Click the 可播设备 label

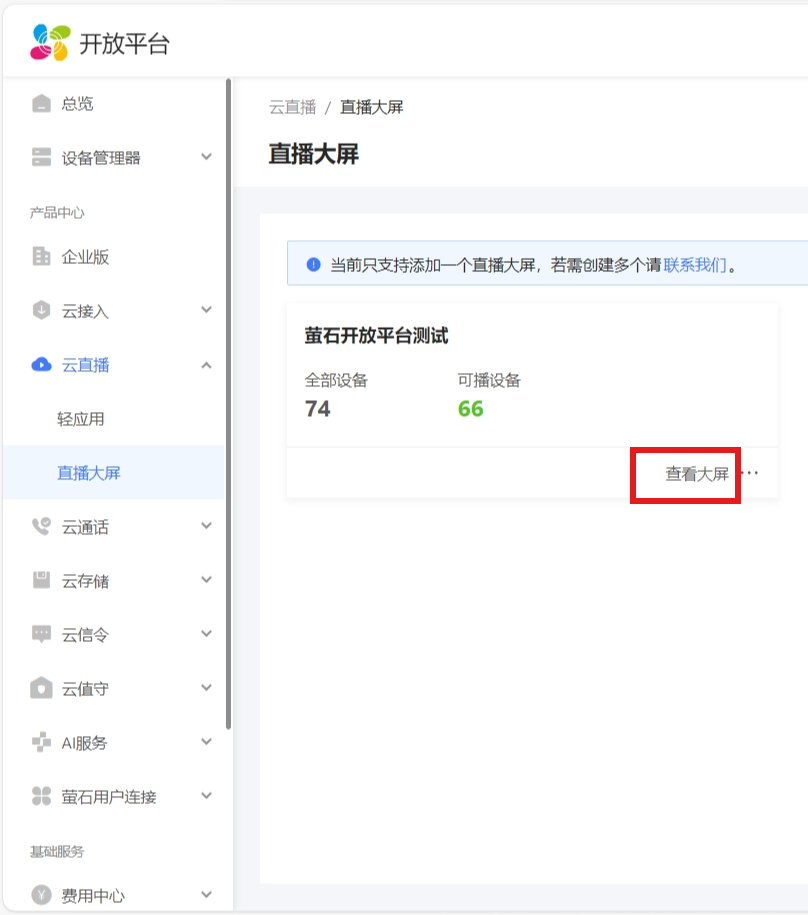pyautogui.click(x=489, y=380)
